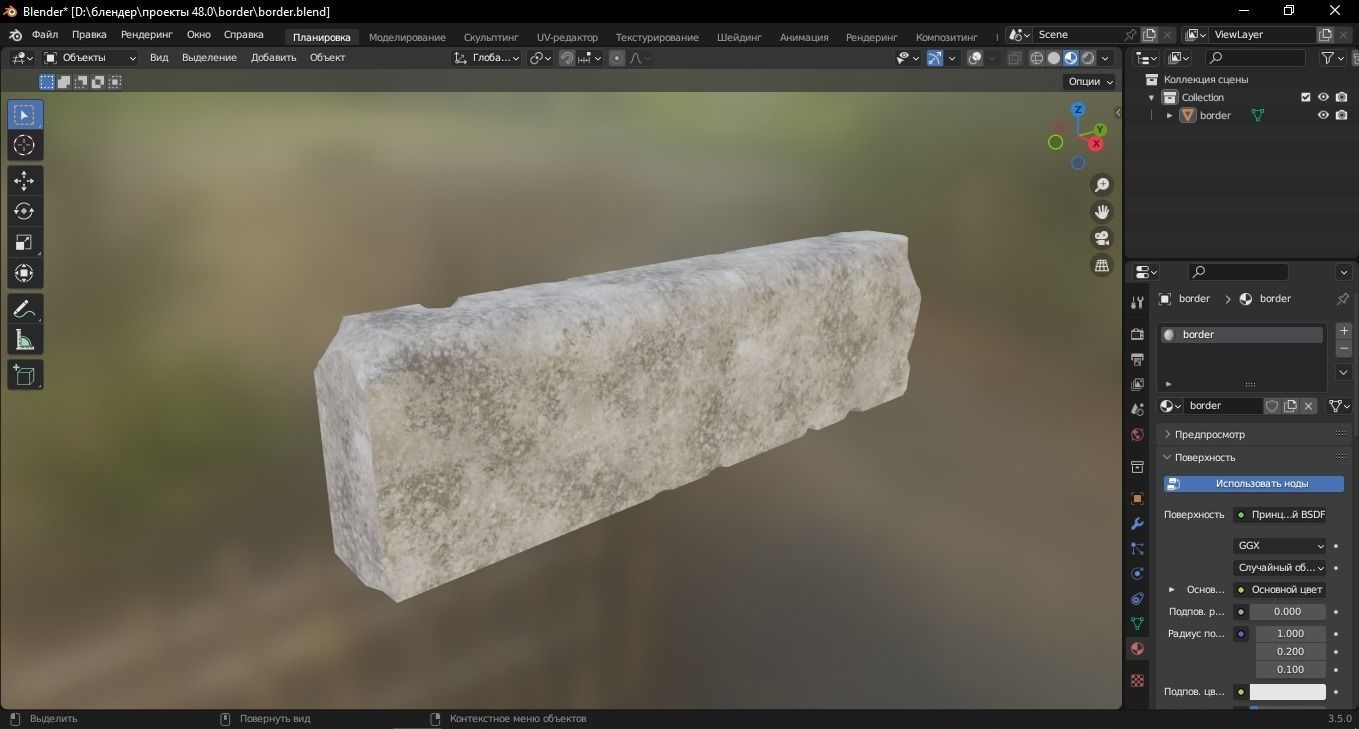Open the Object properties tab

coord(1137,498)
